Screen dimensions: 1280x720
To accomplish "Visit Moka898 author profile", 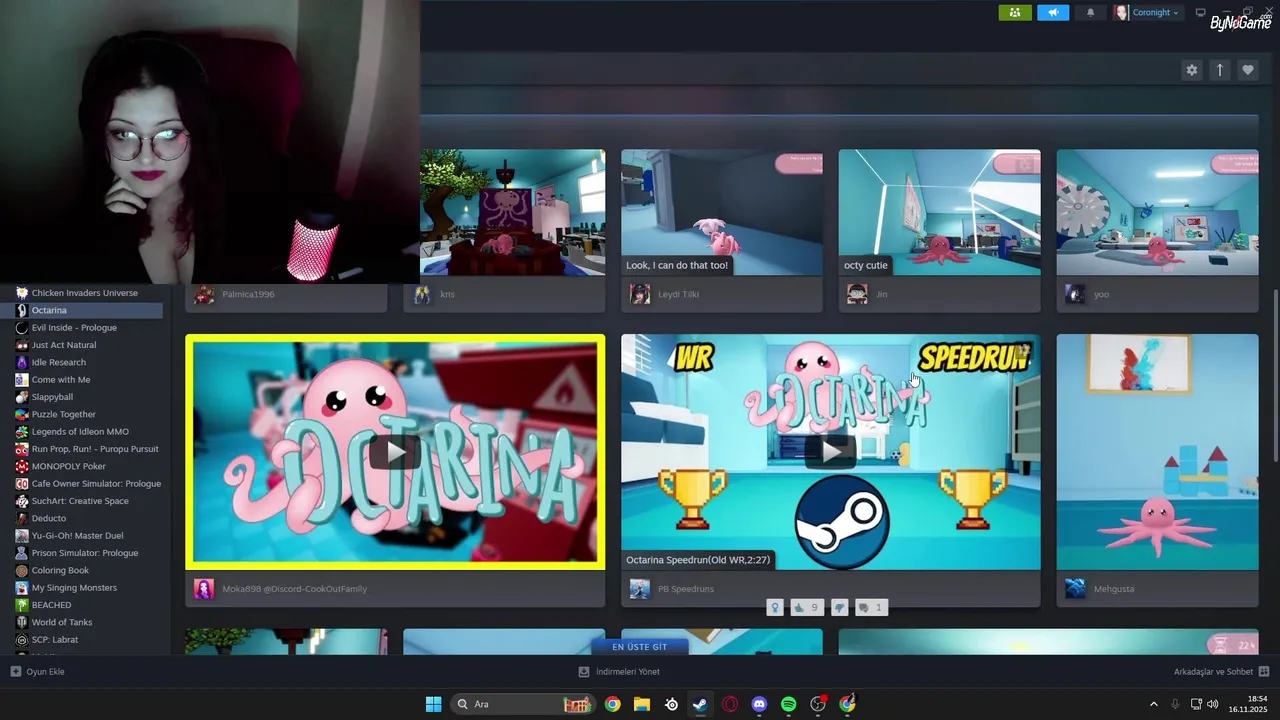I will 294,589.
